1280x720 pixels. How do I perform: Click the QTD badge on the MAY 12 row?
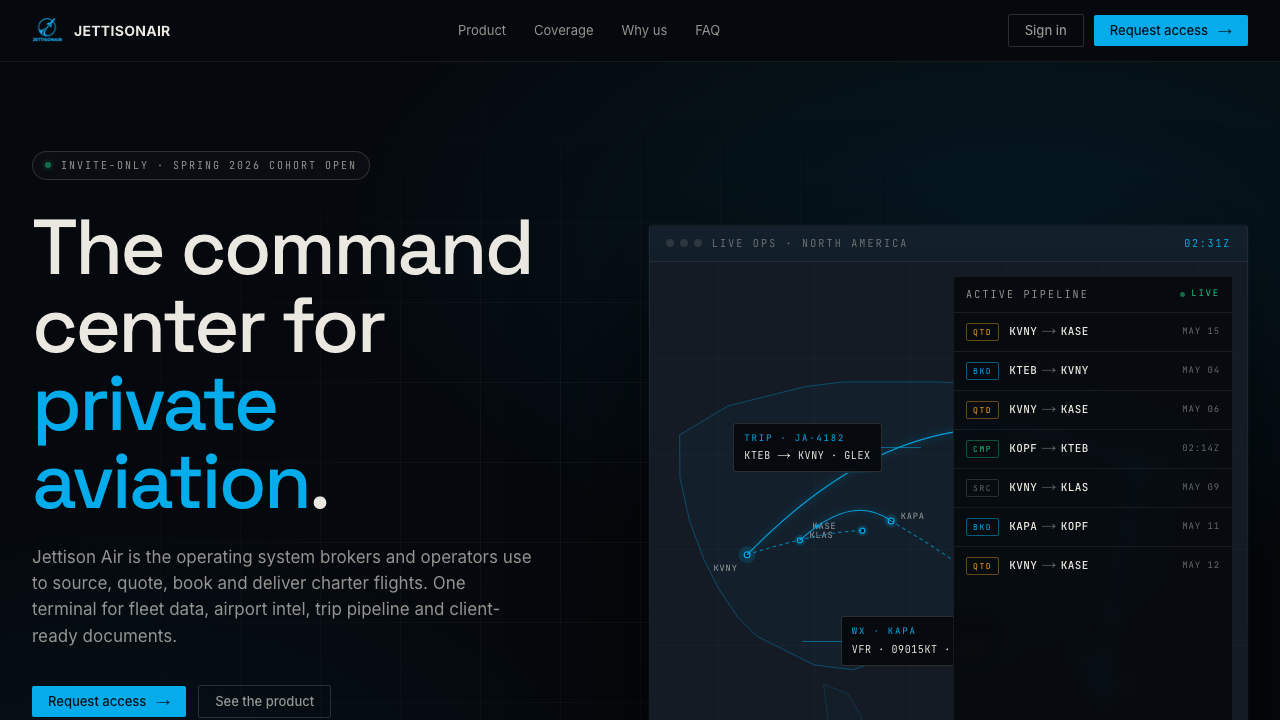click(982, 566)
